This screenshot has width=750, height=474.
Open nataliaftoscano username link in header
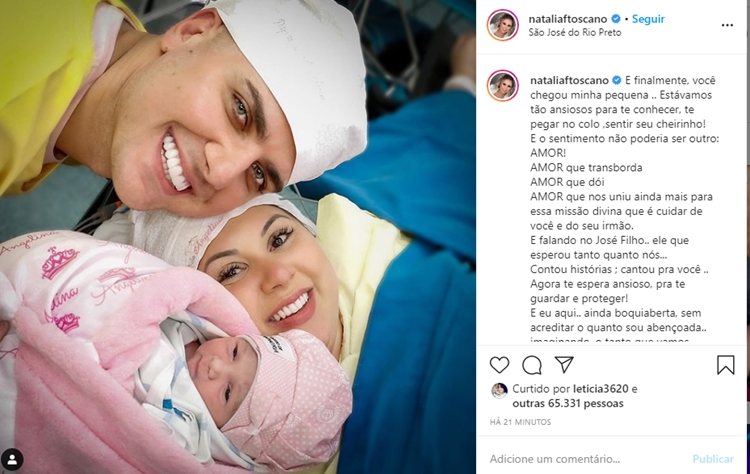568,19
